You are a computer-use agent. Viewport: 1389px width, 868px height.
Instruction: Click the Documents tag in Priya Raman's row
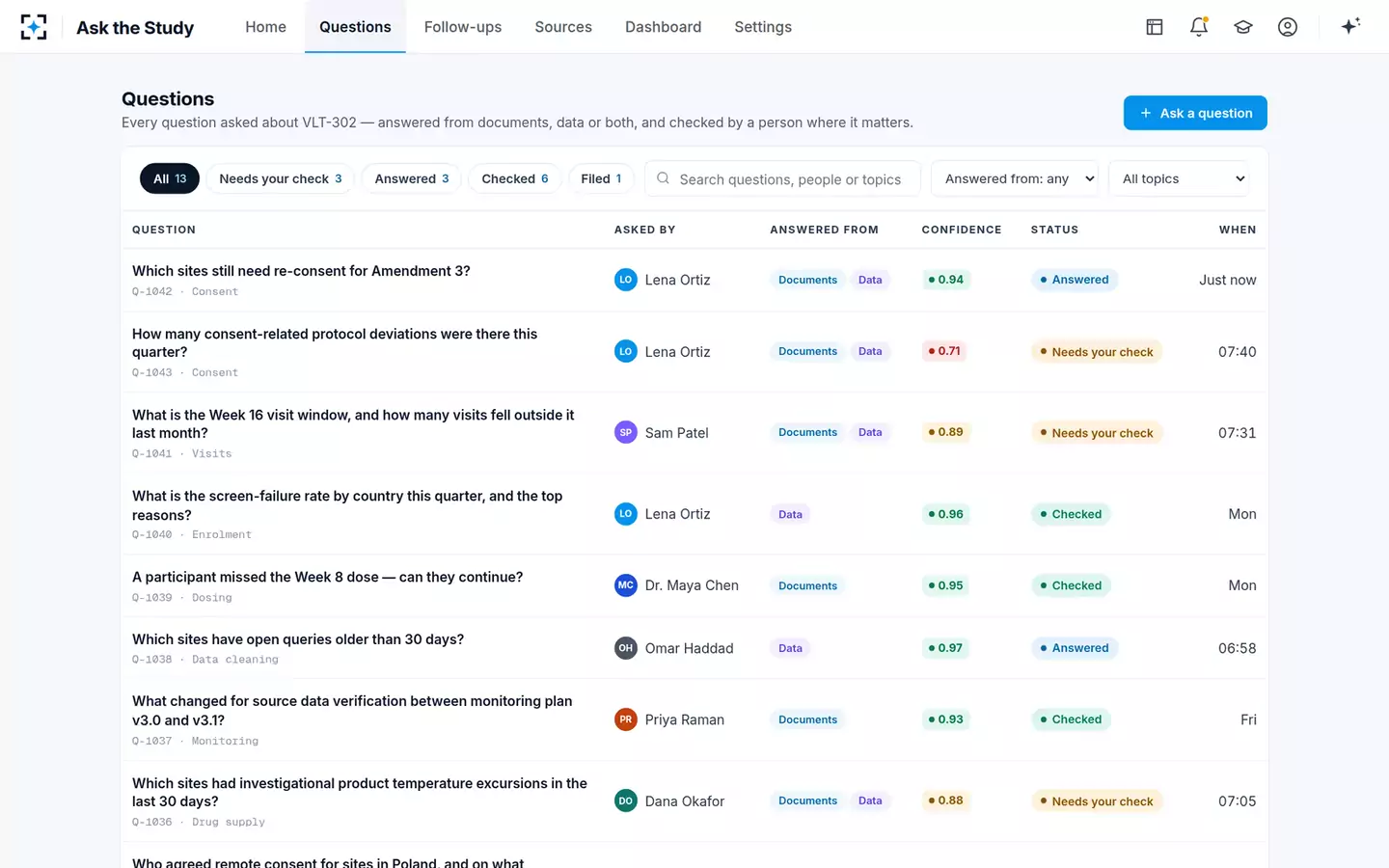(x=808, y=719)
